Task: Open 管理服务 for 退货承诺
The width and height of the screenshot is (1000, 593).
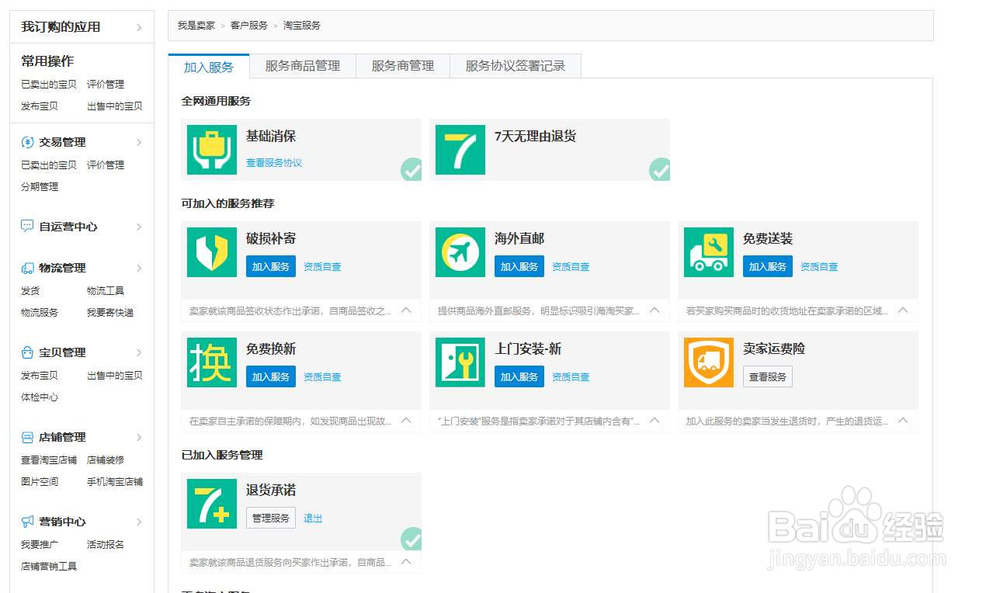Action: [270, 518]
